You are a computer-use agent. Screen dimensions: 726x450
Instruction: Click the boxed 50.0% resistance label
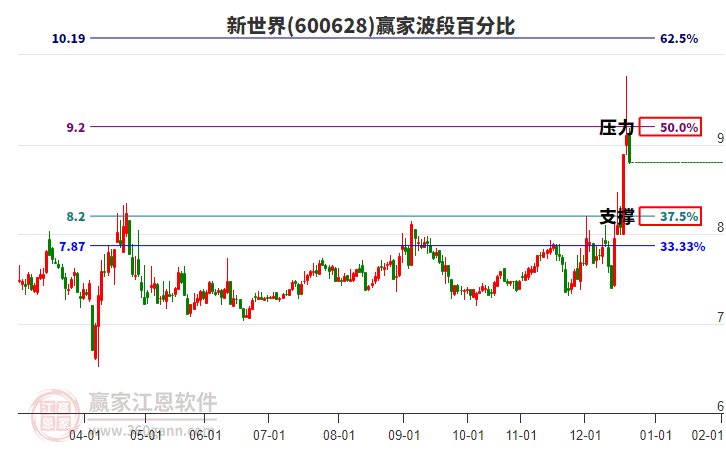coord(670,127)
